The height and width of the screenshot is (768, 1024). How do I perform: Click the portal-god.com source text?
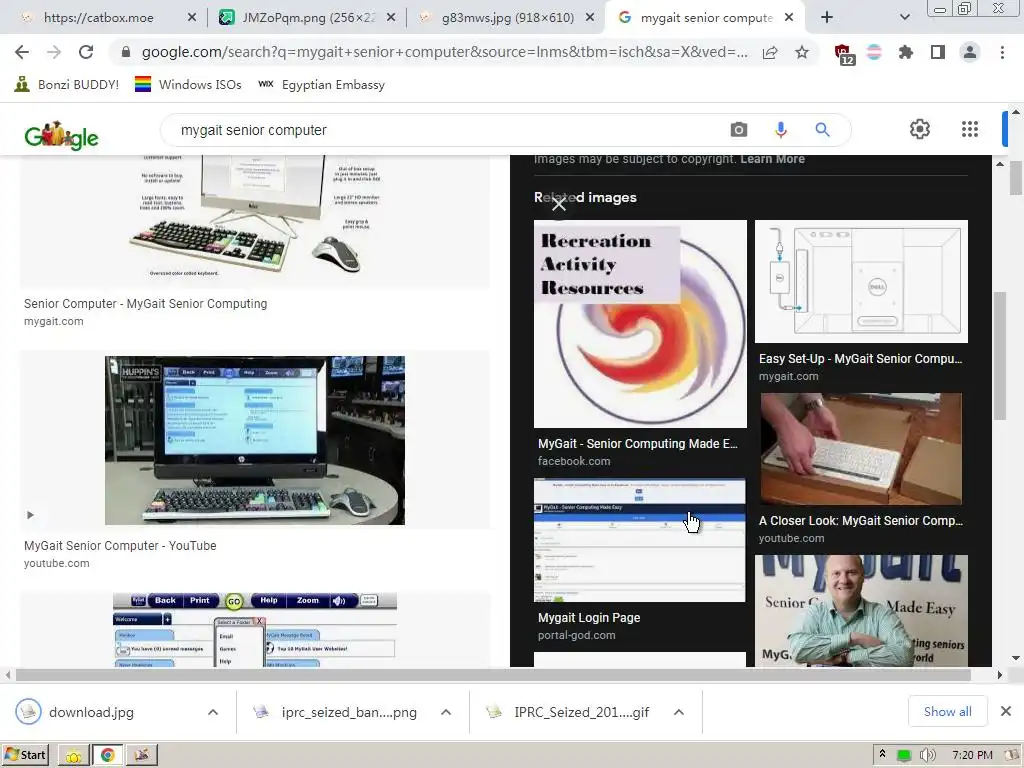point(577,635)
